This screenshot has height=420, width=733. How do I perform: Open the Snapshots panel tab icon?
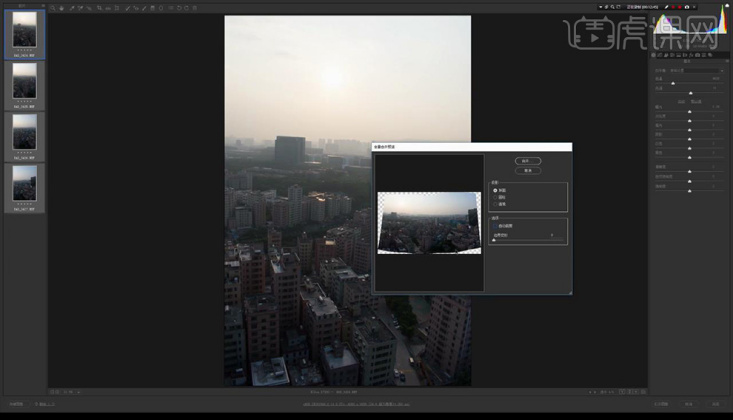pos(710,55)
